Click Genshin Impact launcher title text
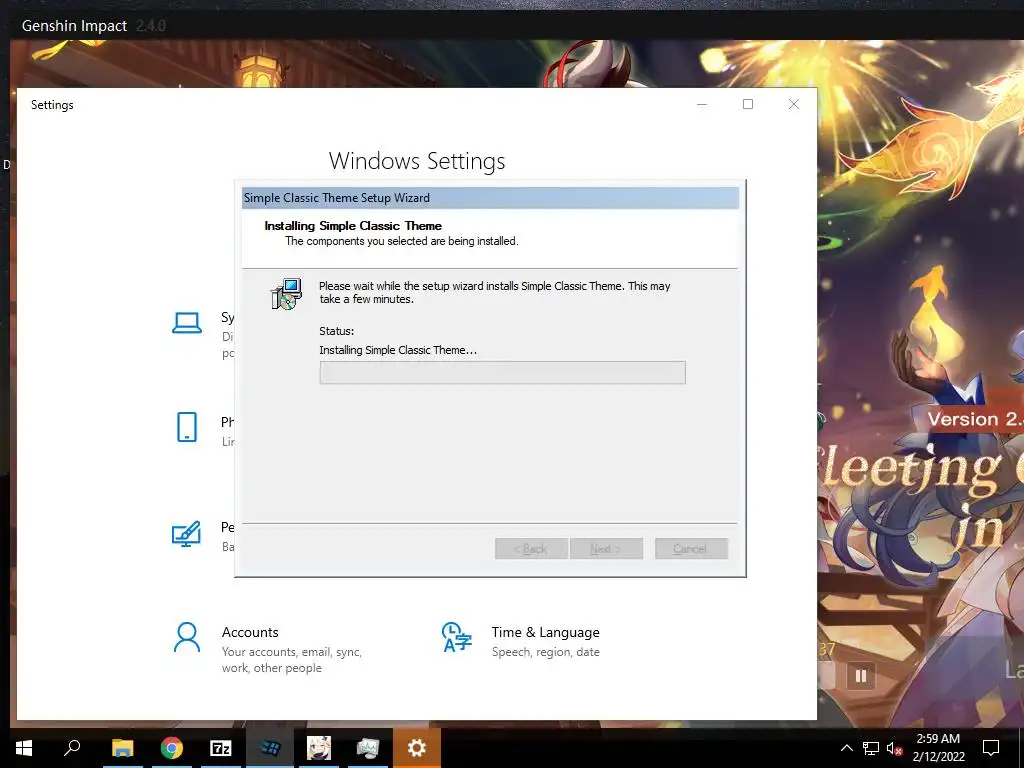Image resolution: width=1024 pixels, height=768 pixels. point(74,26)
